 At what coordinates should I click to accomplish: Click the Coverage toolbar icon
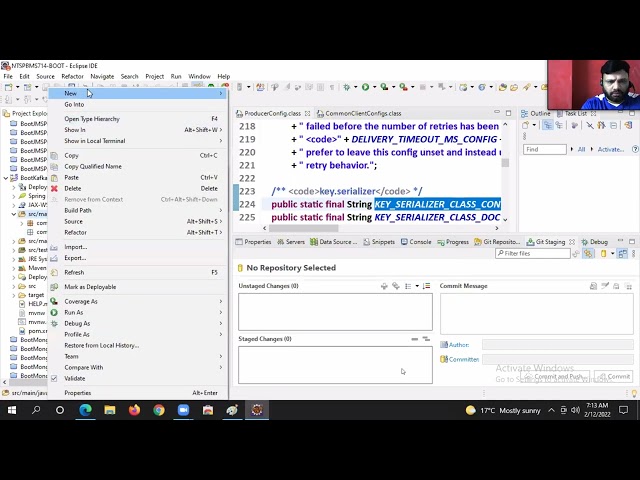[384, 87]
